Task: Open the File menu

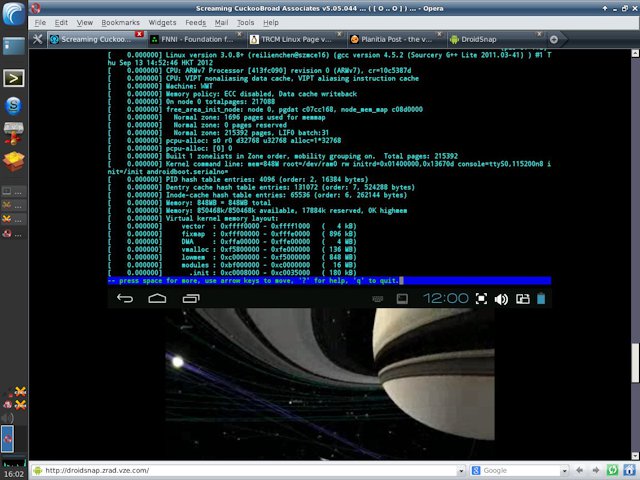Action: 40,23
